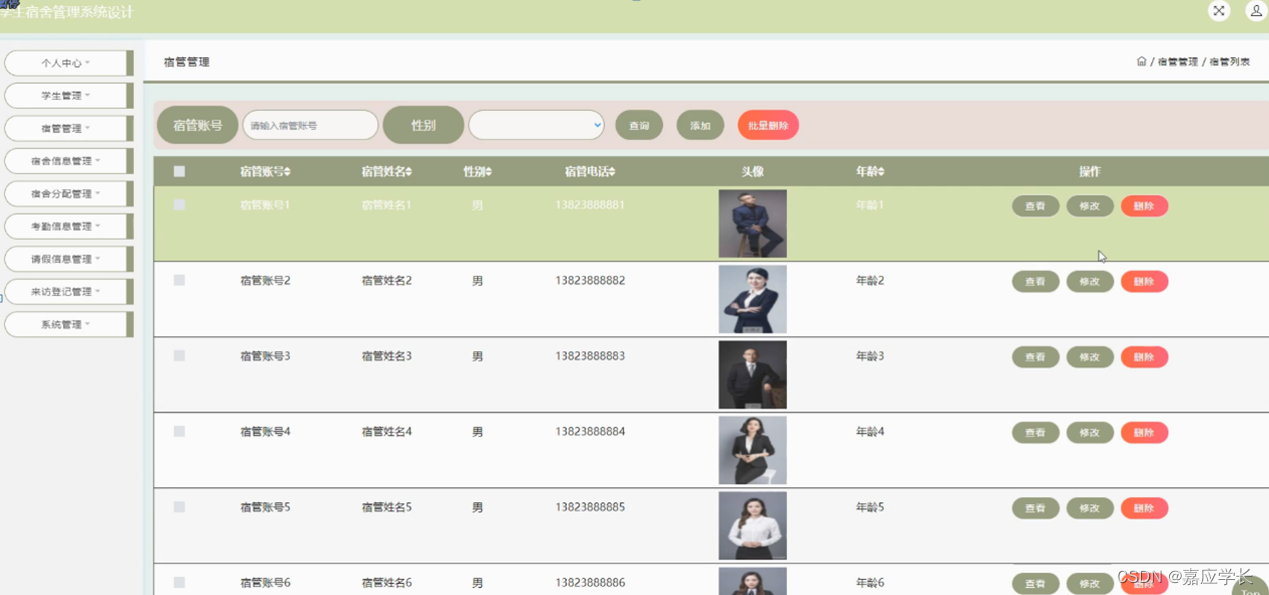Open avatar photo of 宿管姓名1
Image resolution: width=1269 pixels, height=595 pixels.
click(x=752, y=224)
